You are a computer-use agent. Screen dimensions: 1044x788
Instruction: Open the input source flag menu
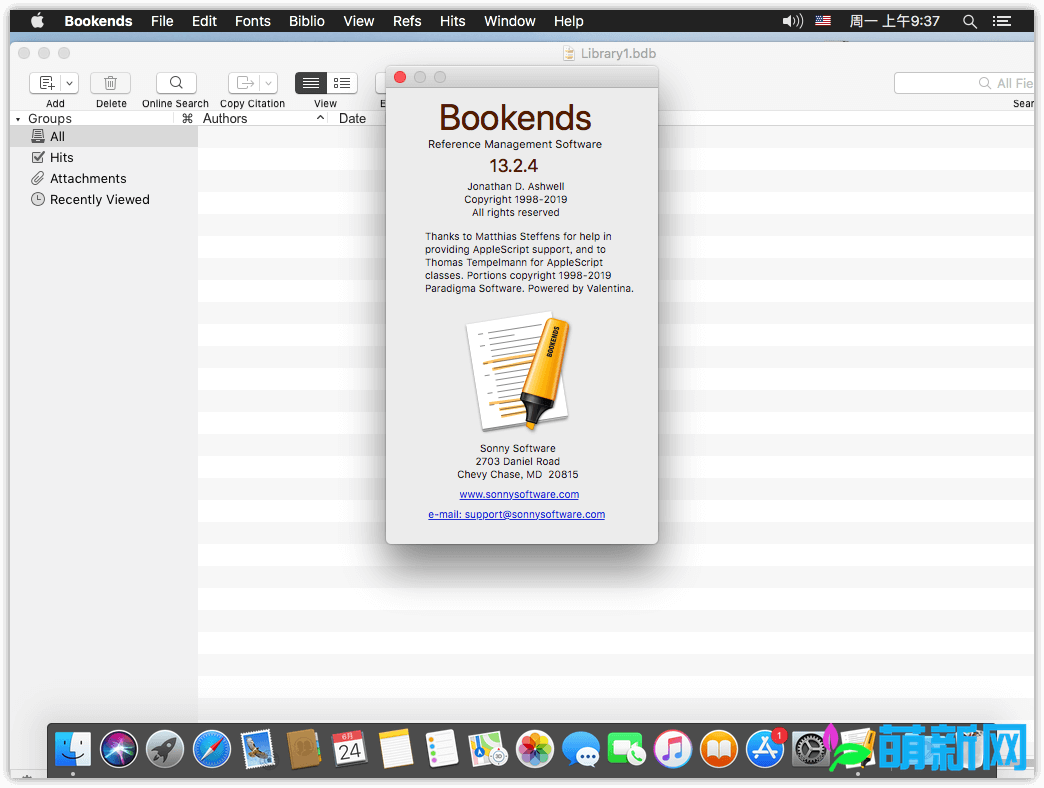pyautogui.click(x=823, y=21)
